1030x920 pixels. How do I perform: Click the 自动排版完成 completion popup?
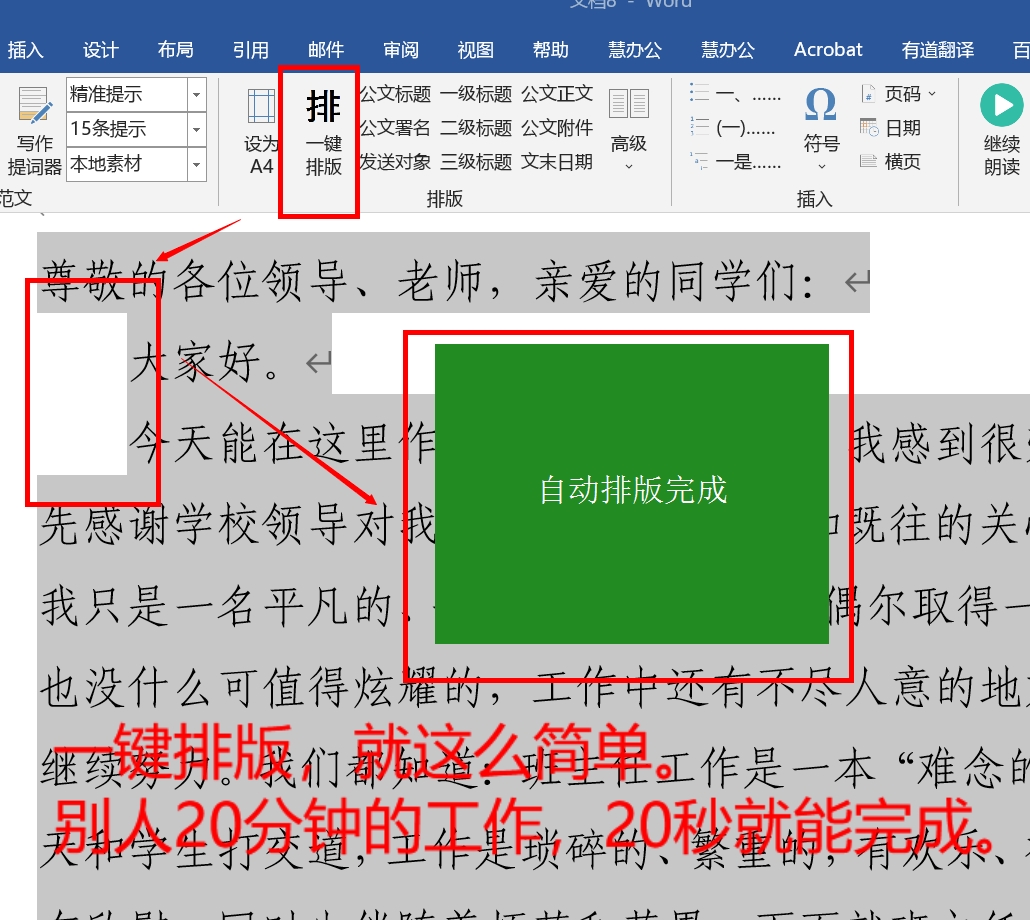pos(632,491)
